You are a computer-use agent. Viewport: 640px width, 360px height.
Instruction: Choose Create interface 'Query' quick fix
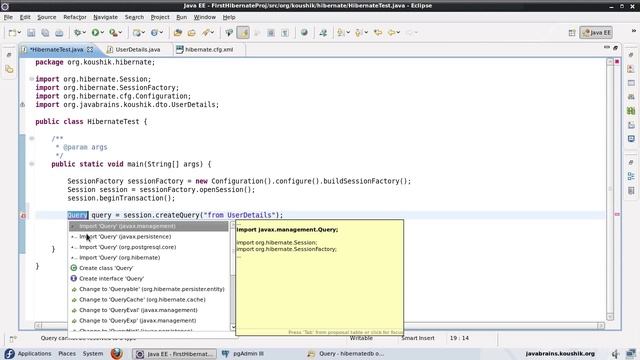pos(148,278)
